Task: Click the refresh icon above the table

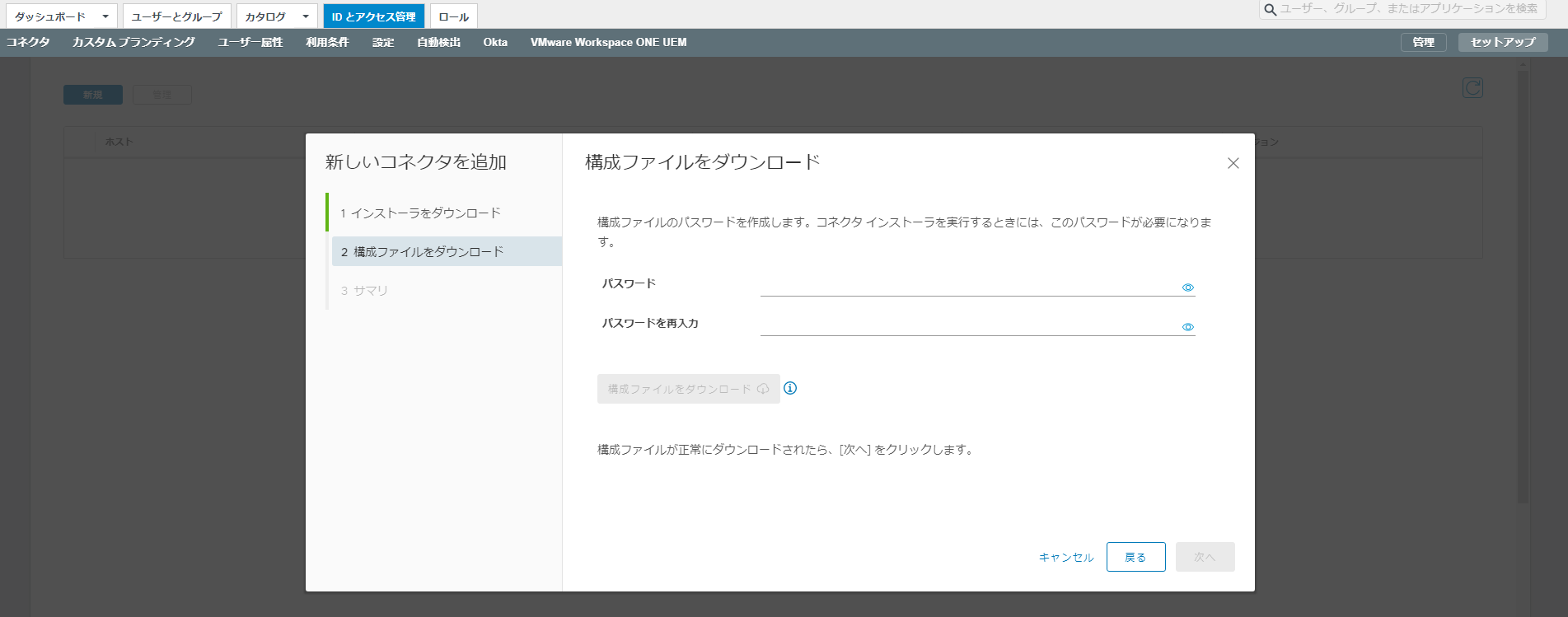Action: (x=1472, y=87)
